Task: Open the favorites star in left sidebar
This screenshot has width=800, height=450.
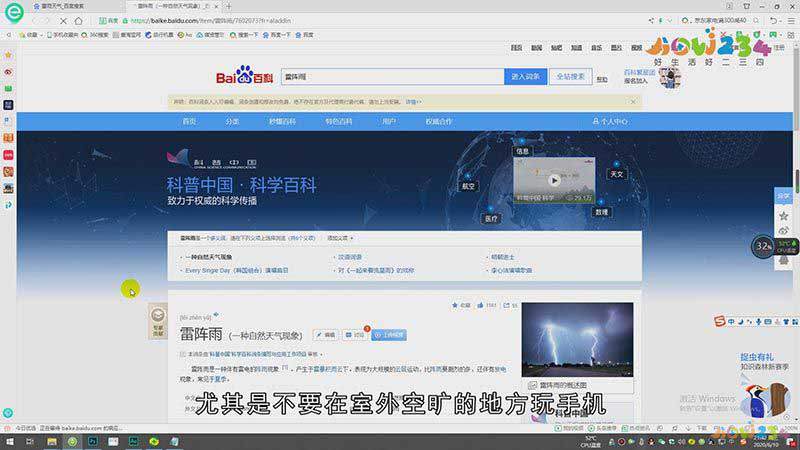Action: 8,55
